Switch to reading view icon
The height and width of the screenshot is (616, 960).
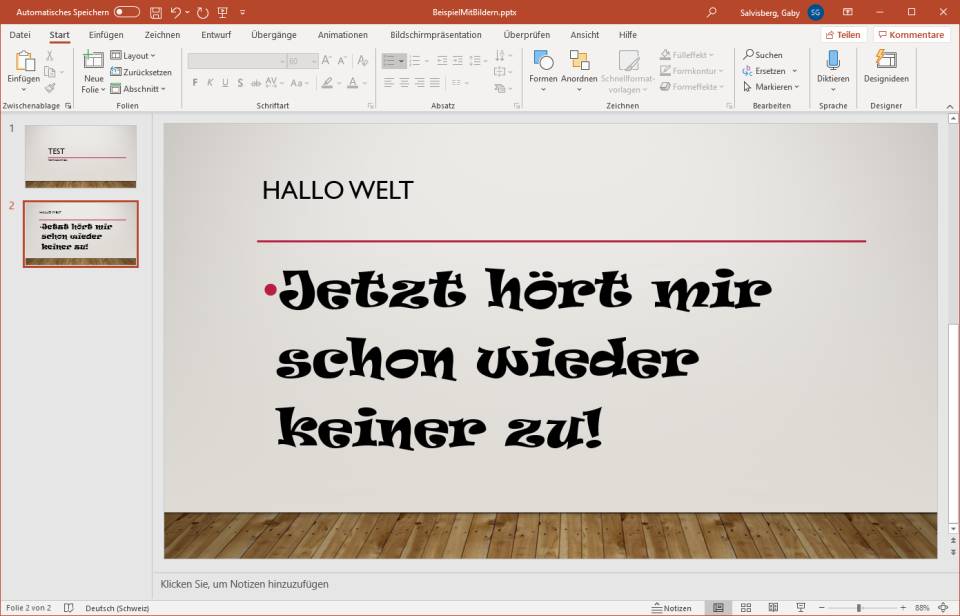pos(773,608)
